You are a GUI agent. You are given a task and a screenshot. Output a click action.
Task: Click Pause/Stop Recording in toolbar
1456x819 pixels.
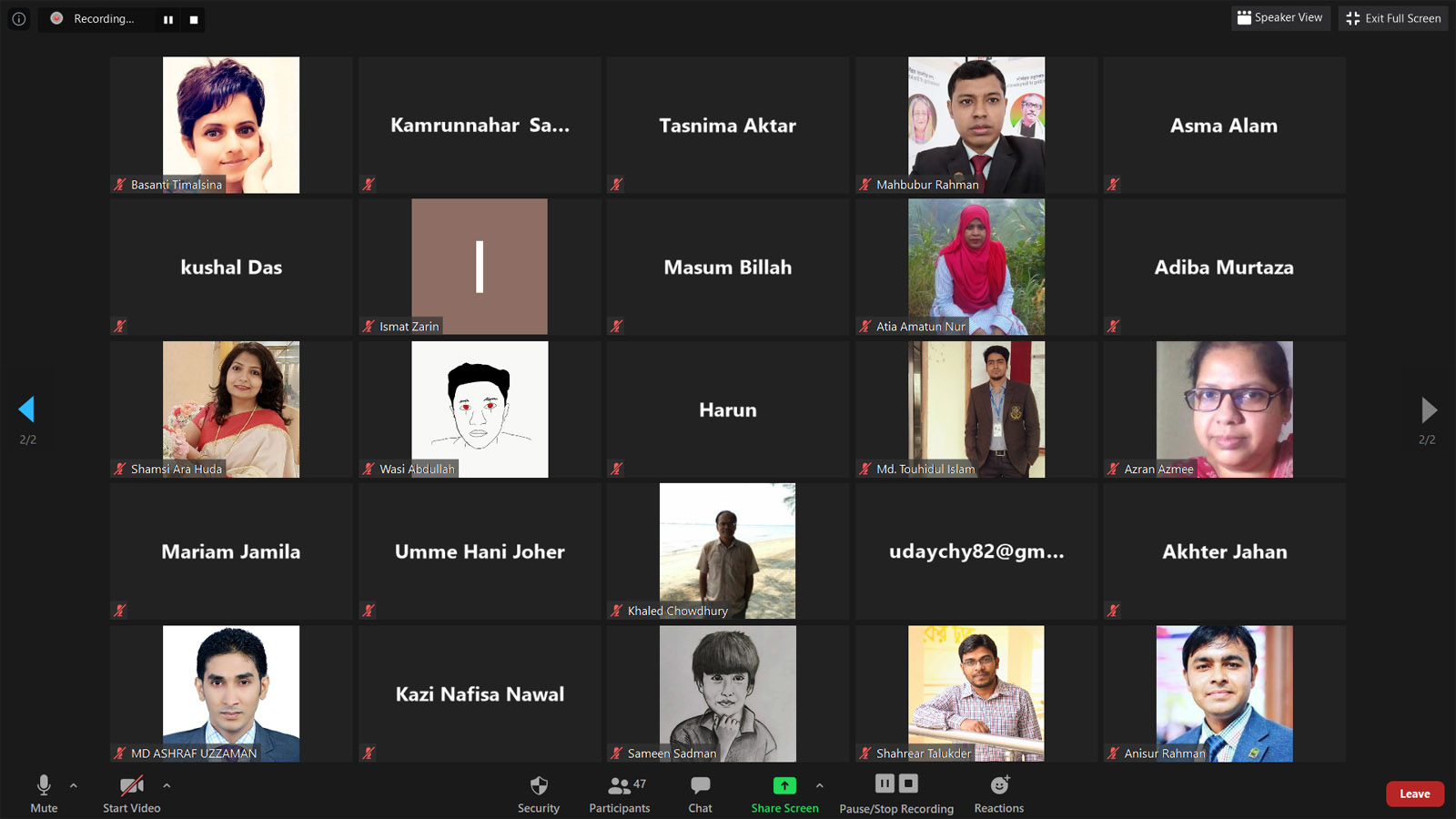(896, 794)
